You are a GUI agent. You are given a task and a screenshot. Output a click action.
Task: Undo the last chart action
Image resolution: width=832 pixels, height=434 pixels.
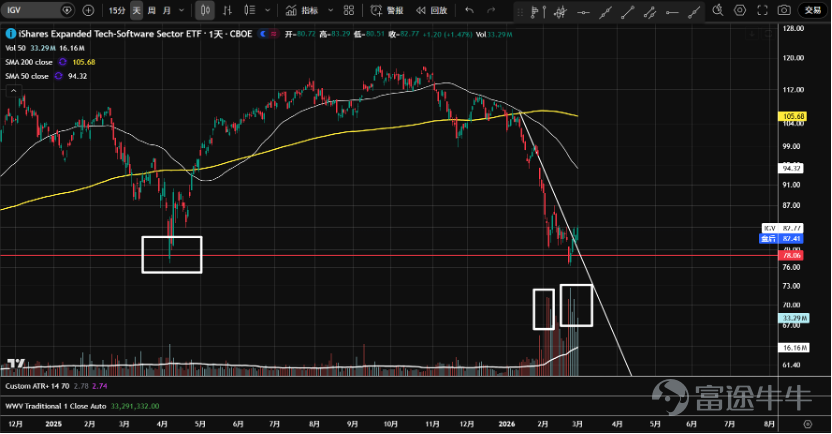click(x=469, y=10)
